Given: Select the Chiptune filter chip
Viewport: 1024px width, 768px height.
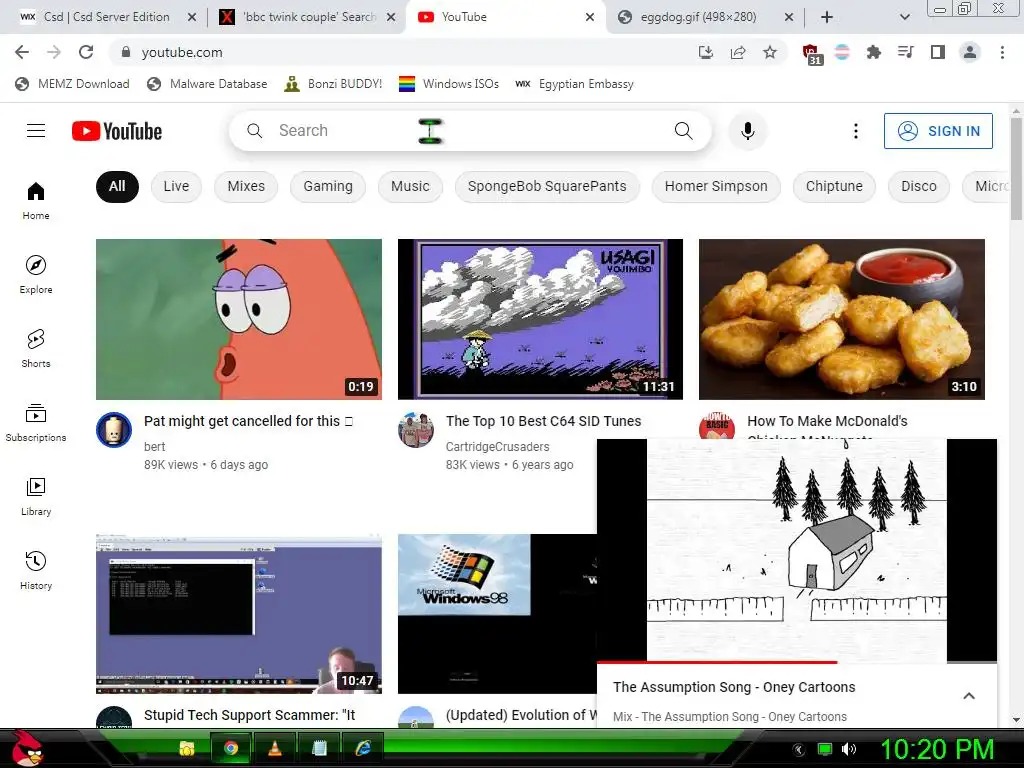Looking at the screenshot, I should (x=834, y=186).
